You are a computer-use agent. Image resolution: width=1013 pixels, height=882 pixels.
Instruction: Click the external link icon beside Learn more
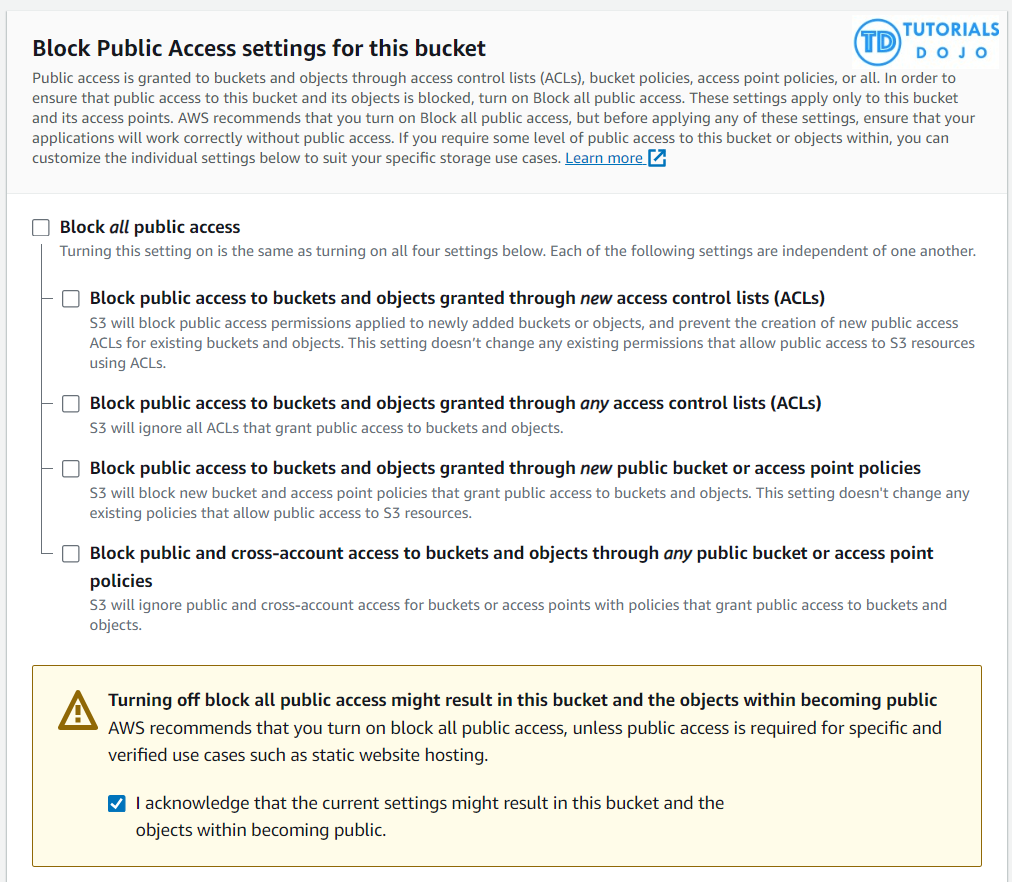click(657, 158)
